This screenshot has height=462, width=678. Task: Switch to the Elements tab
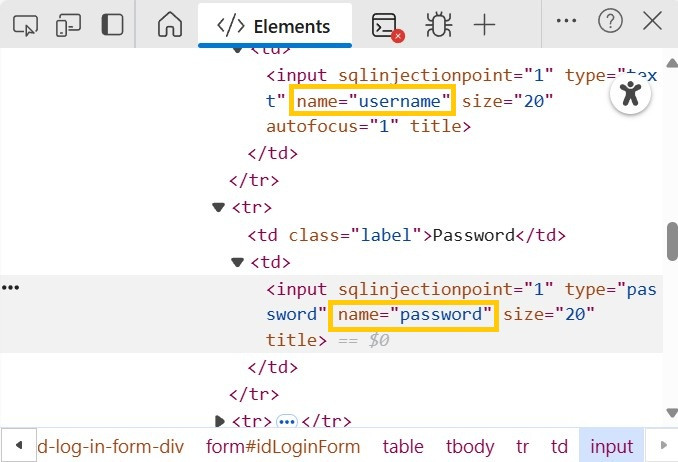275,25
